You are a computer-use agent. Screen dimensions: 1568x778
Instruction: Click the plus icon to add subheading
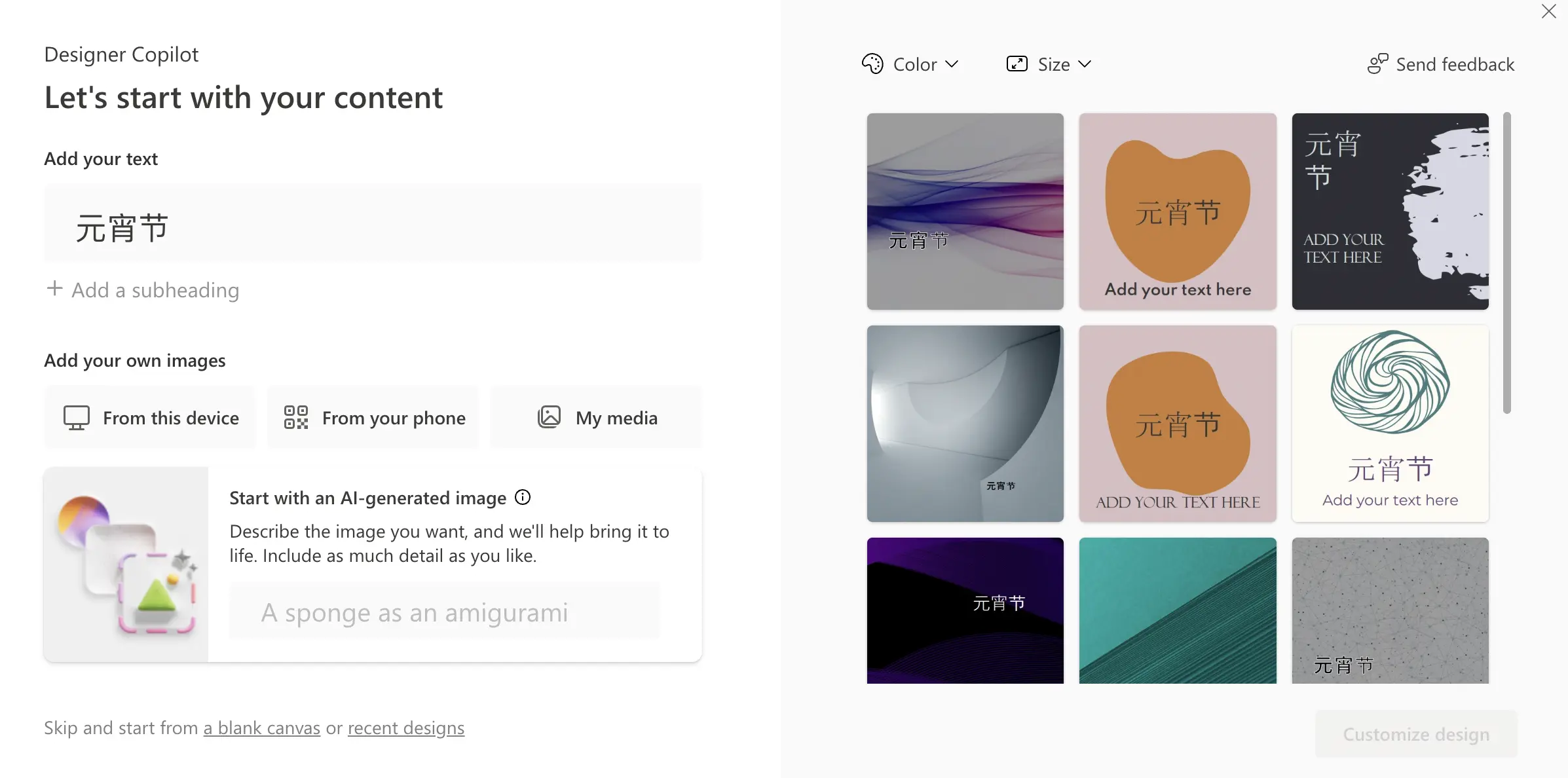pos(55,289)
